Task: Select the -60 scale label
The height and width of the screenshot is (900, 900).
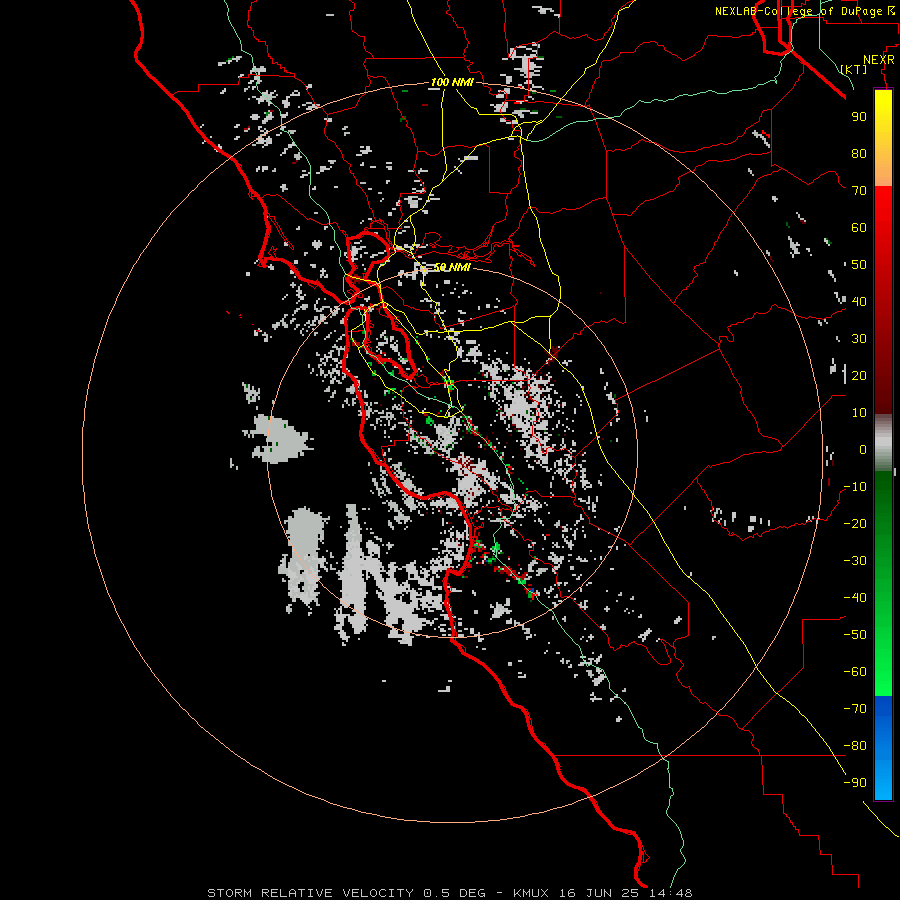Action: pyautogui.click(x=855, y=672)
